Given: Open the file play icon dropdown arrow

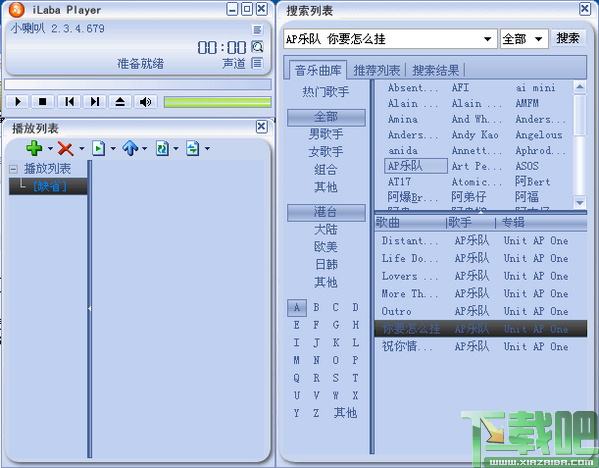Looking at the screenshot, I should point(113,148).
